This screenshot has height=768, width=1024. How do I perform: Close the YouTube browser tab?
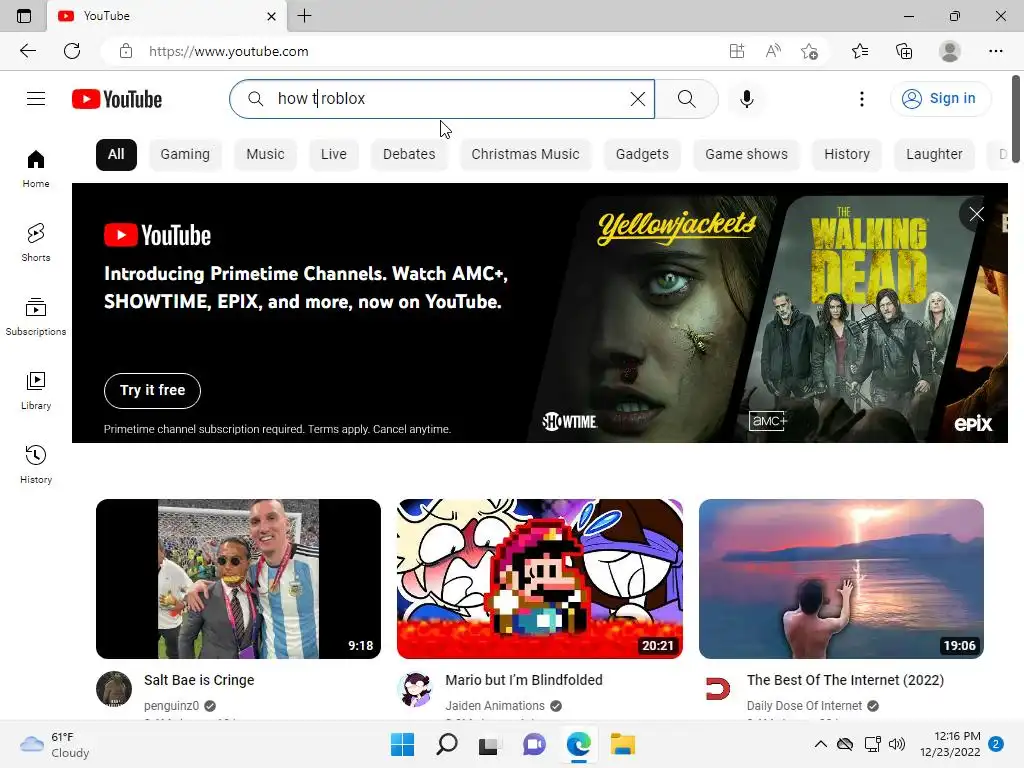coord(272,16)
